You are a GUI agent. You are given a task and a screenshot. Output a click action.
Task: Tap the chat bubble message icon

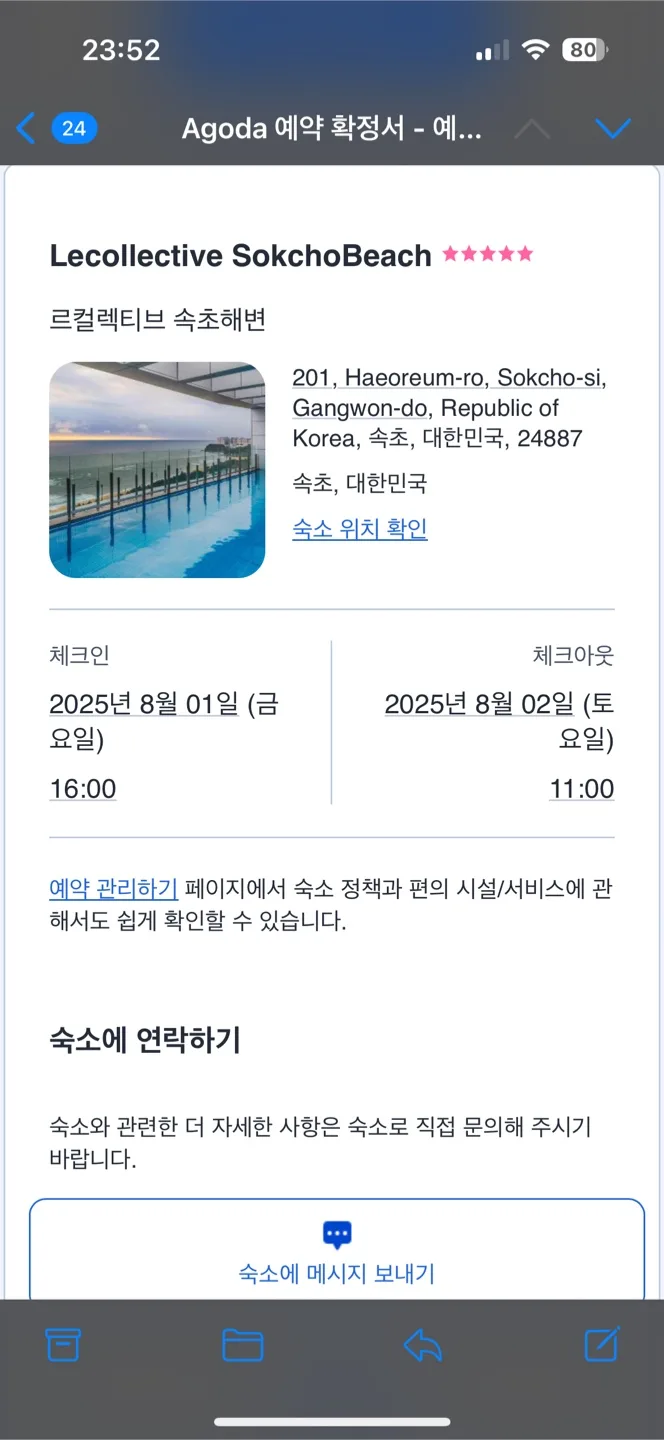[337, 1235]
